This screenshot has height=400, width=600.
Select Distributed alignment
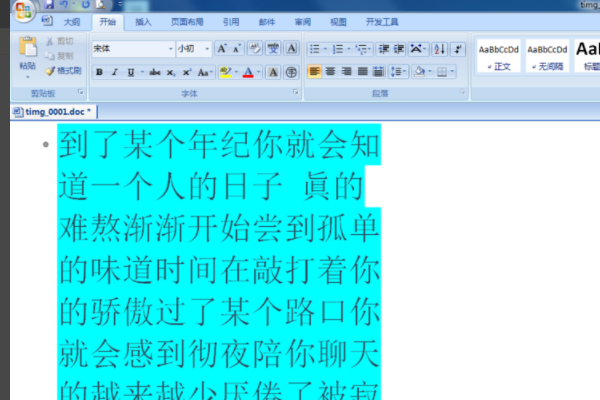pos(378,72)
